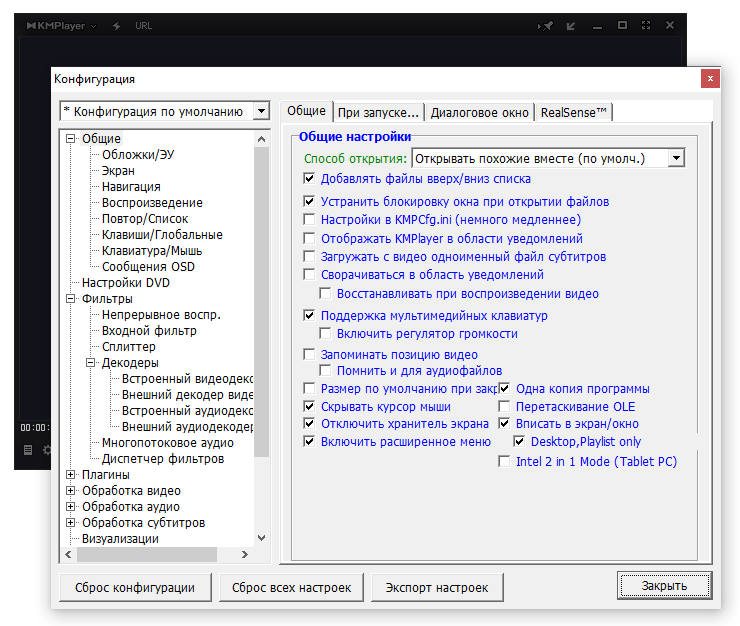Image resolution: width=740 pixels, height=626 pixels.
Task: Uncheck Добавлять файлы вверх/вниз списка
Action: pyautogui.click(x=309, y=178)
